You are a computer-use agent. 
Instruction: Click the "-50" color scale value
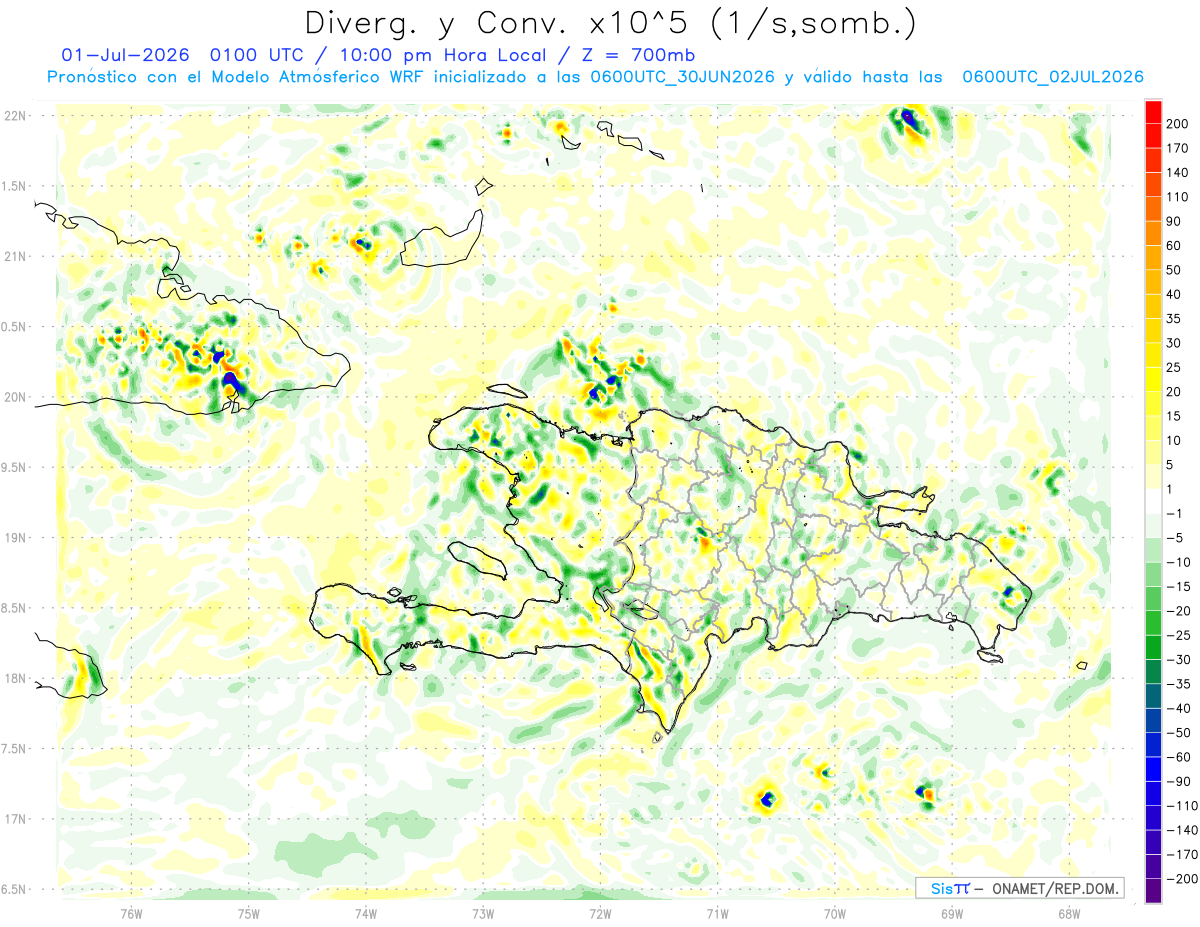(1178, 733)
